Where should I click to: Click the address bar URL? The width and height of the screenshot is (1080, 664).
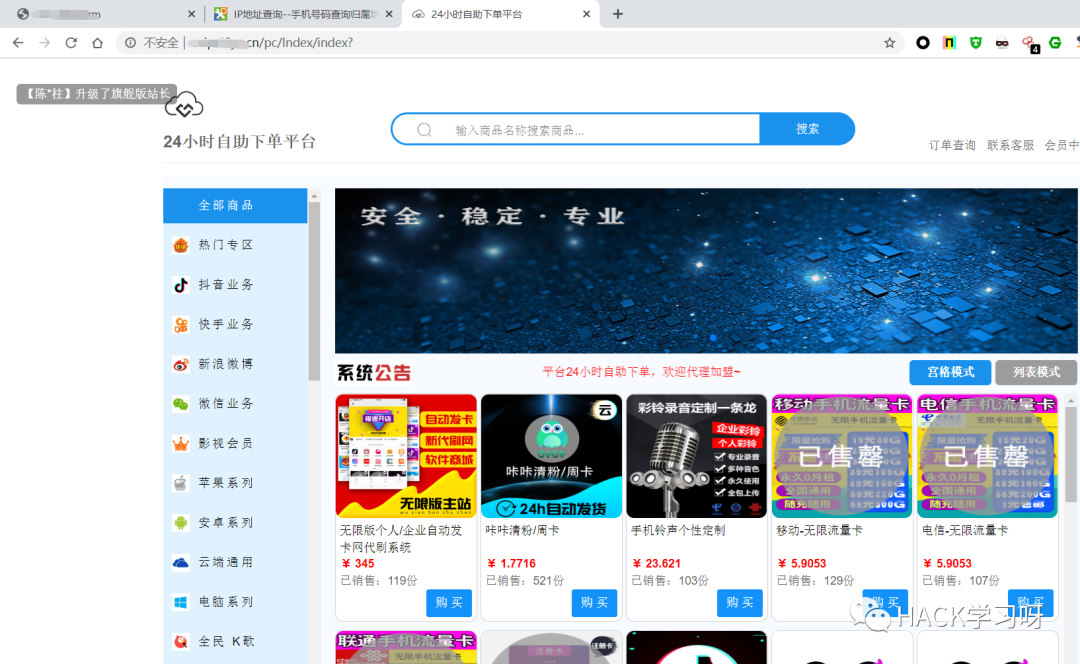point(271,43)
